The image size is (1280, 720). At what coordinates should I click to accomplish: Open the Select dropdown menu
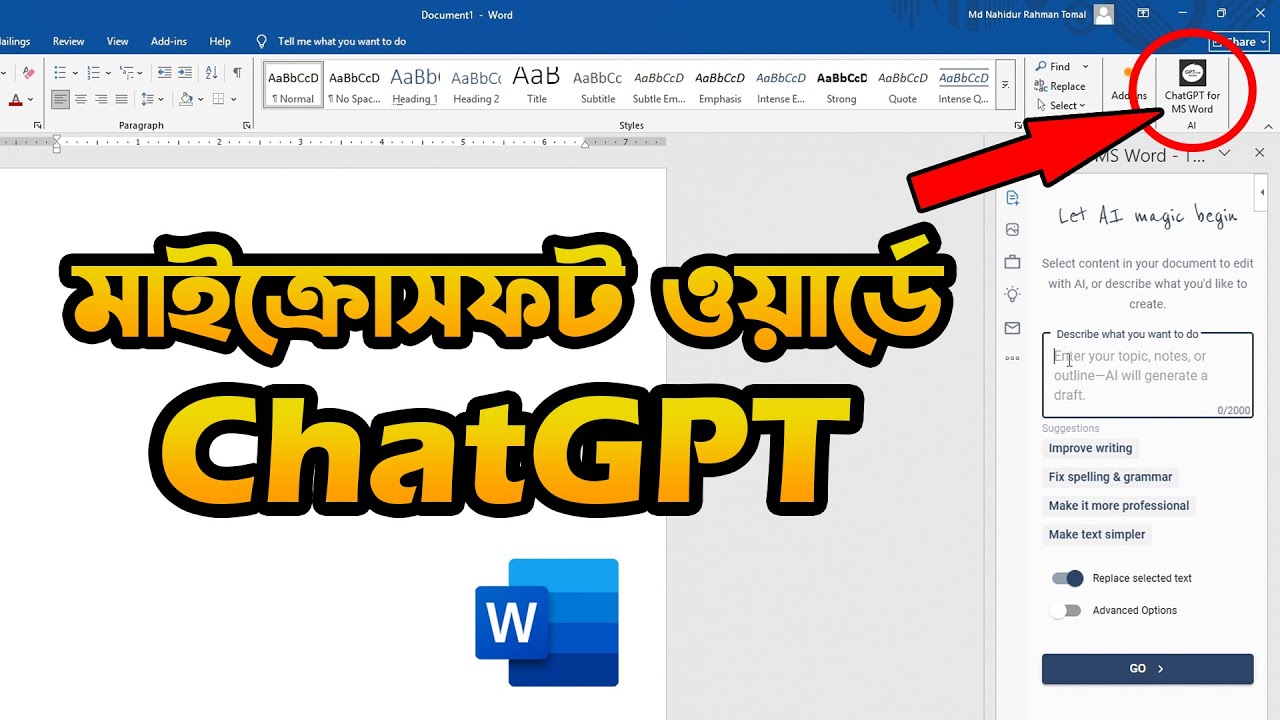(x=1061, y=105)
